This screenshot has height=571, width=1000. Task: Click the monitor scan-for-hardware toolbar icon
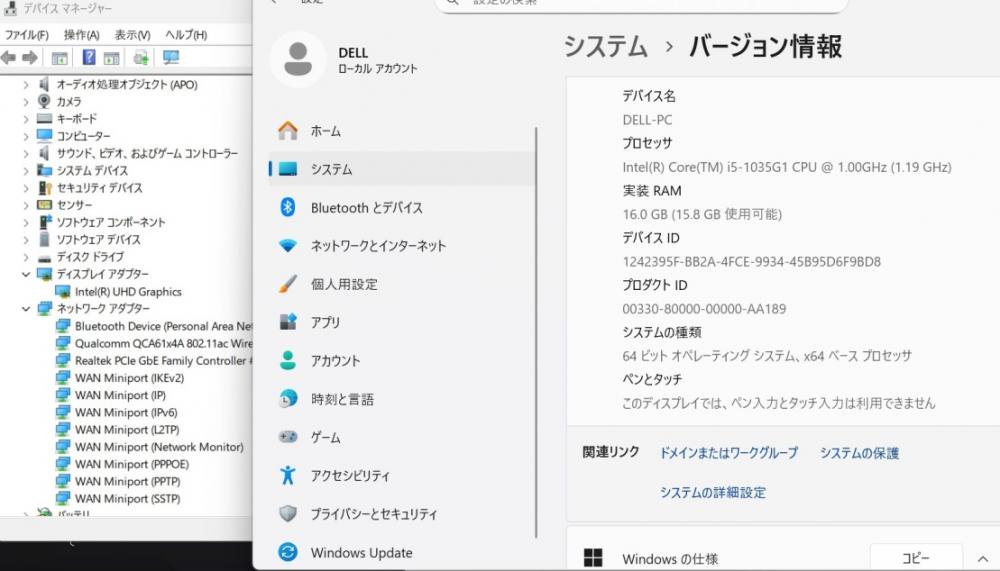171,58
